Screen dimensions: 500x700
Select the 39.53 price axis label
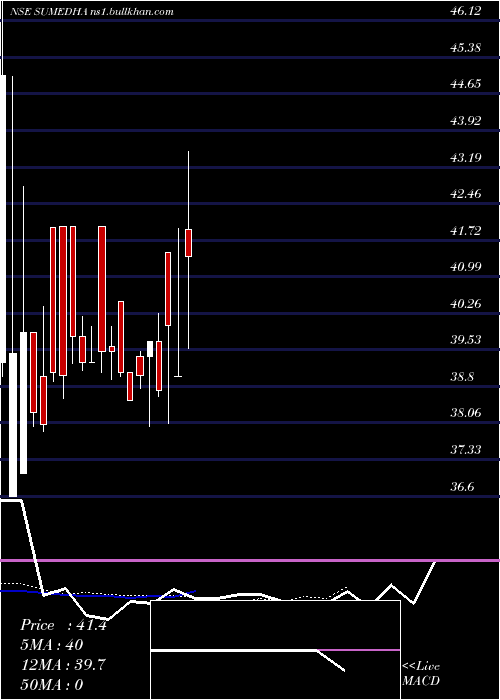(x=466, y=340)
